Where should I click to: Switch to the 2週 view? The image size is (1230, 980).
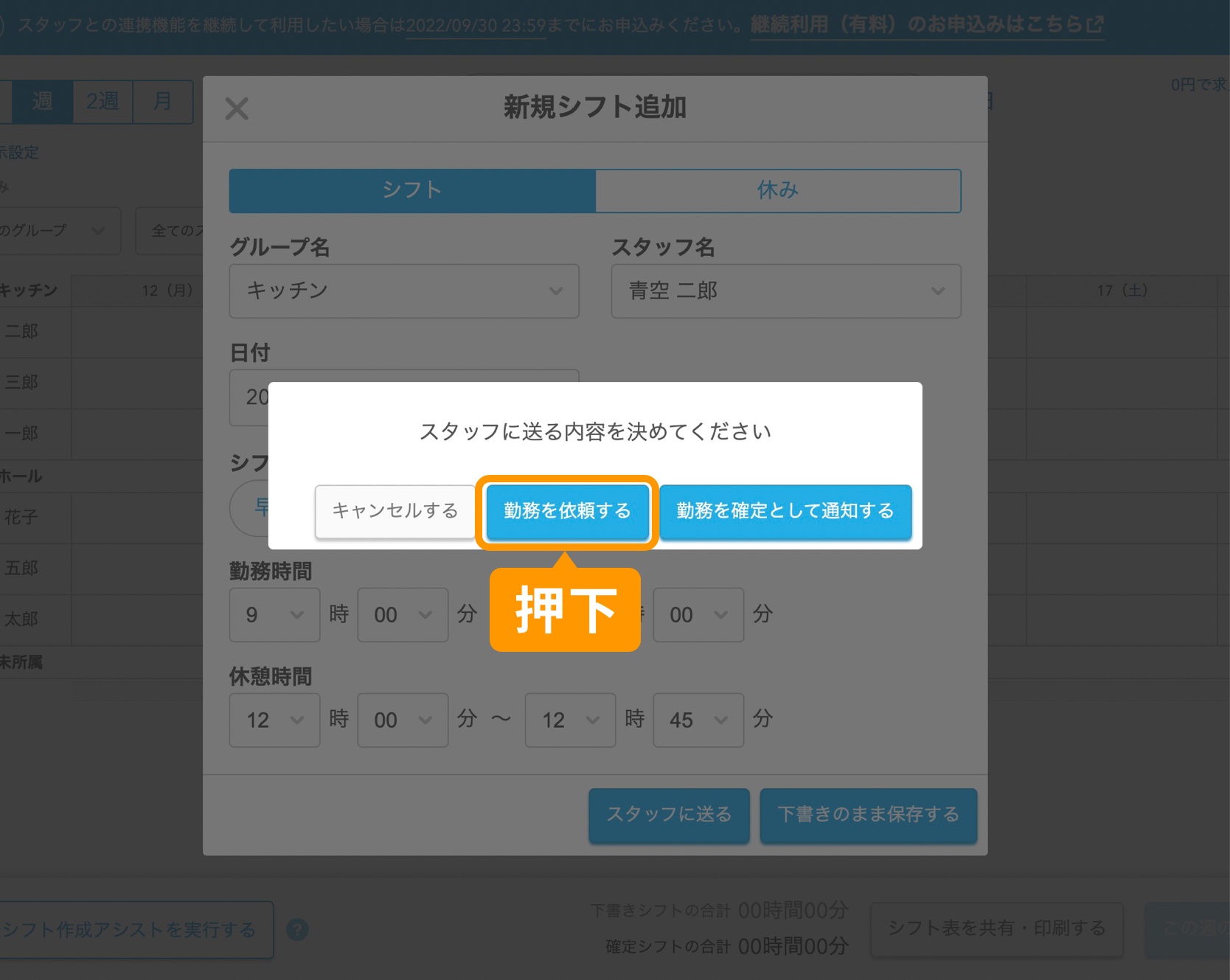[x=102, y=101]
